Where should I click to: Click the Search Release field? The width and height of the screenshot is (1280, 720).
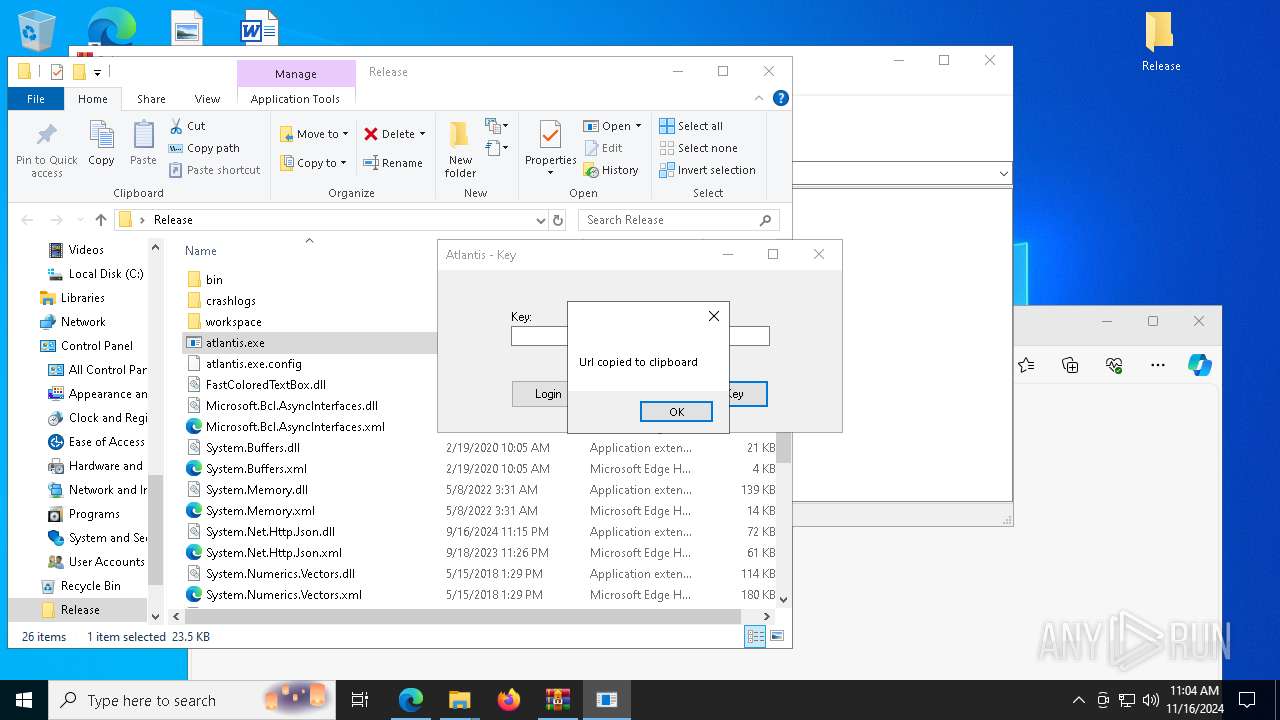tap(678, 220)
